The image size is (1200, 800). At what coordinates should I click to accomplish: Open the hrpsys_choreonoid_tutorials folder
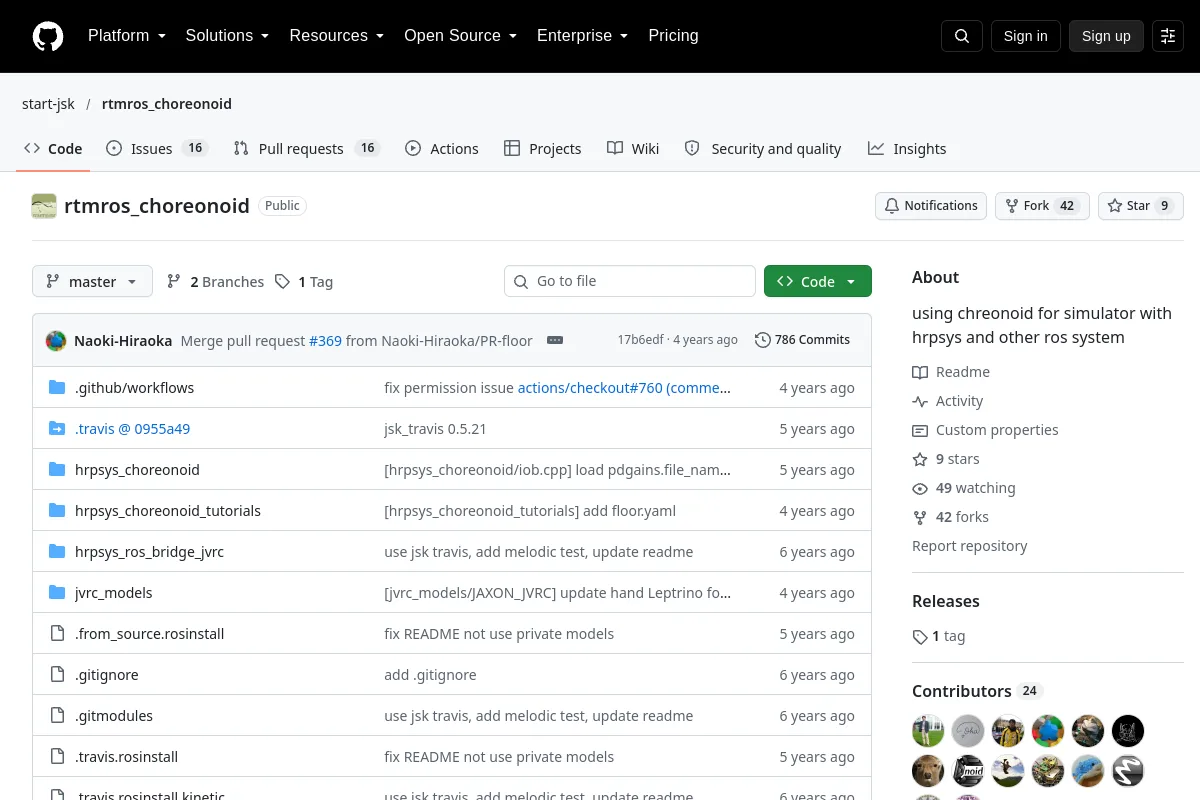coord(168,511)
